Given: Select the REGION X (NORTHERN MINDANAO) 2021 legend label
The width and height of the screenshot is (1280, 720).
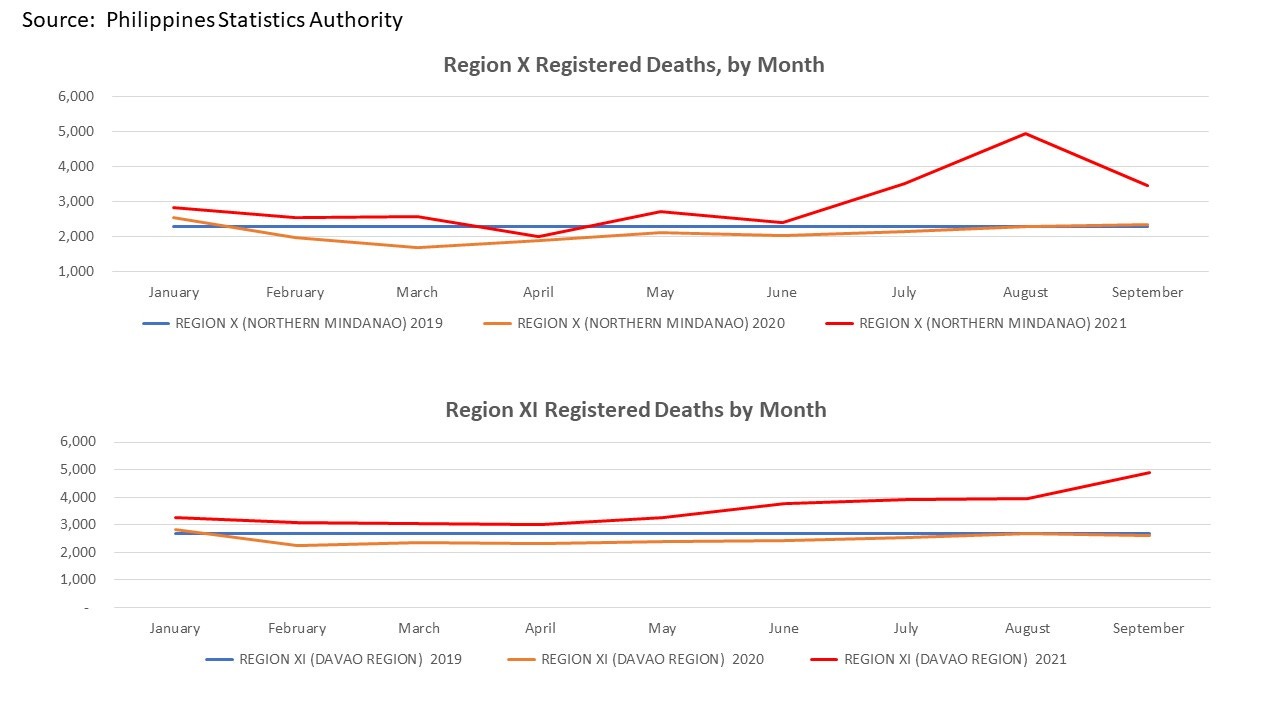Looking at the screenshot, I should pos(994,323).
